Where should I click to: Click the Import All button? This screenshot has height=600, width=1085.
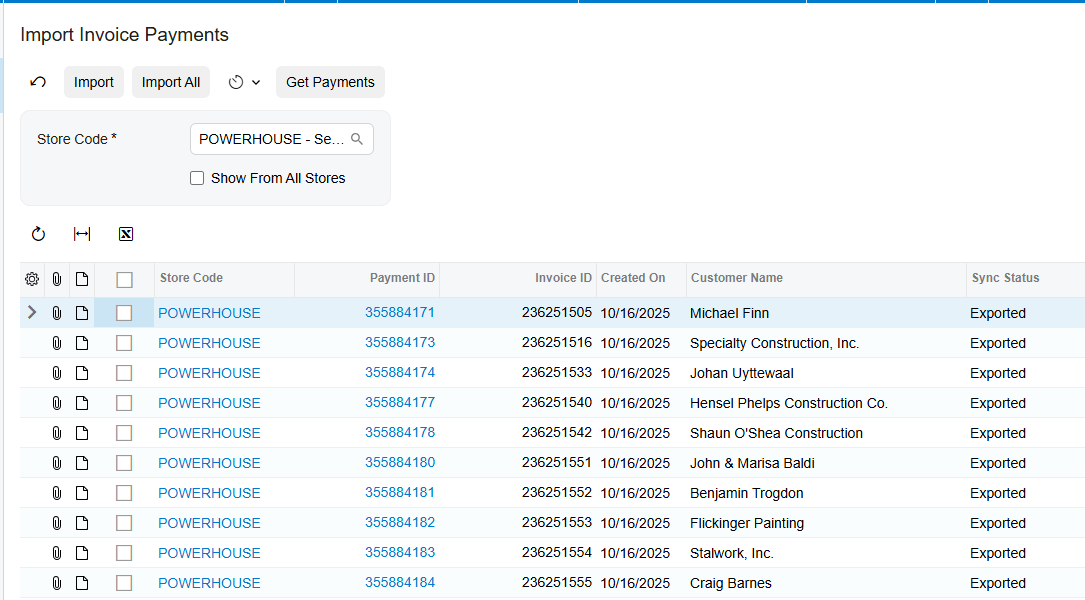pyautogui.click(x=171, y=82)
